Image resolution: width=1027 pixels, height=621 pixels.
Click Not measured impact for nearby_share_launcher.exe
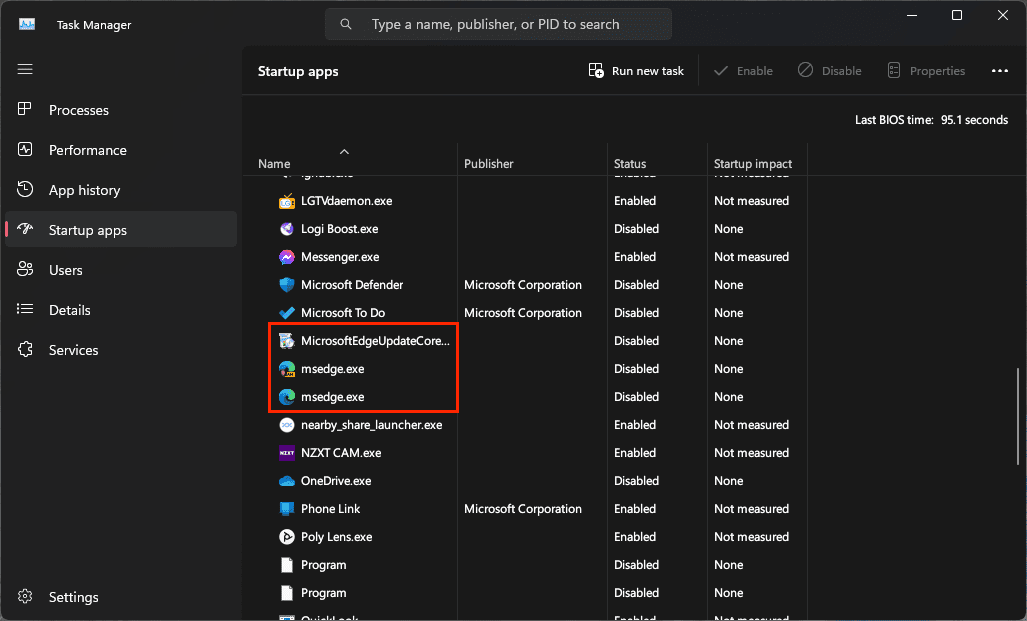(x=751, y=425)
